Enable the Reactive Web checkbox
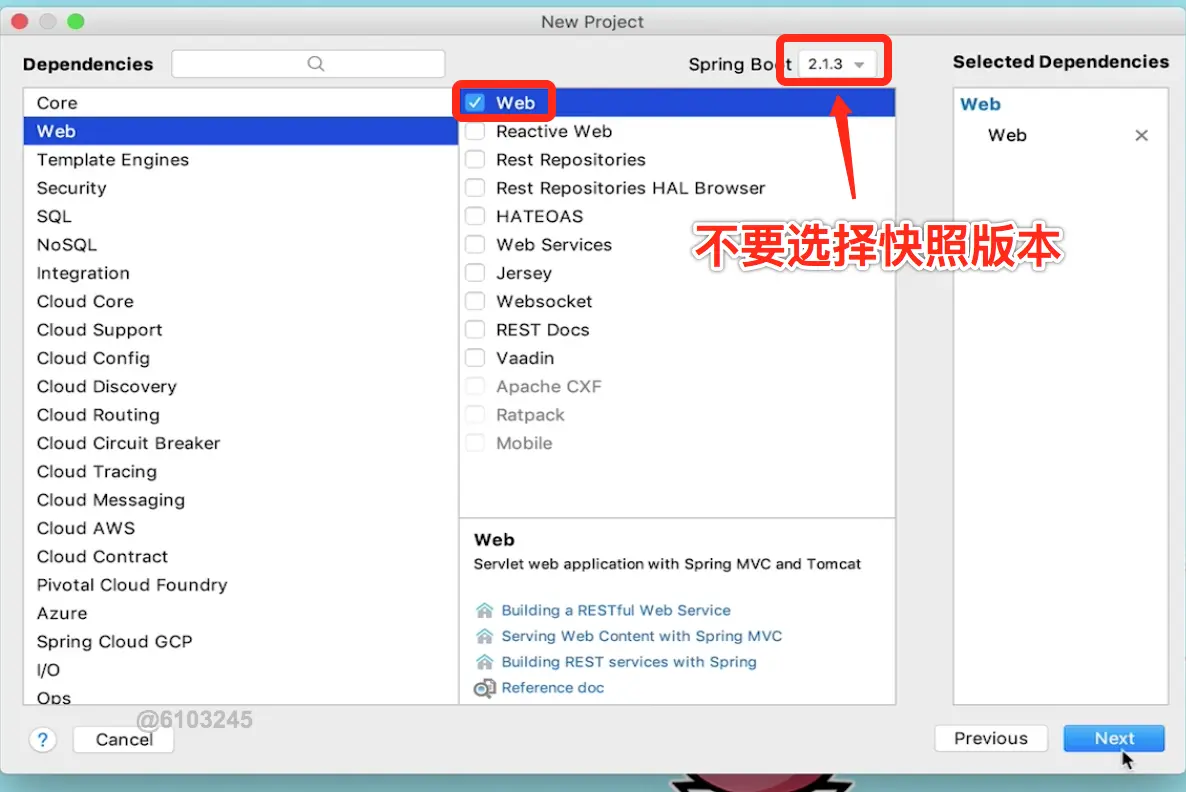The width and height of the screenshot is (1186, 792). click(475, 131)
